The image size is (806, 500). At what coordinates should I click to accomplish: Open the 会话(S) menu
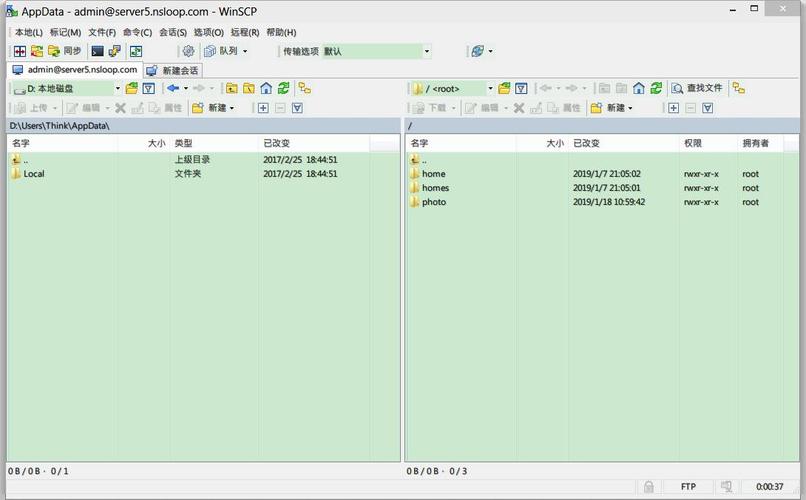point(173,32)
